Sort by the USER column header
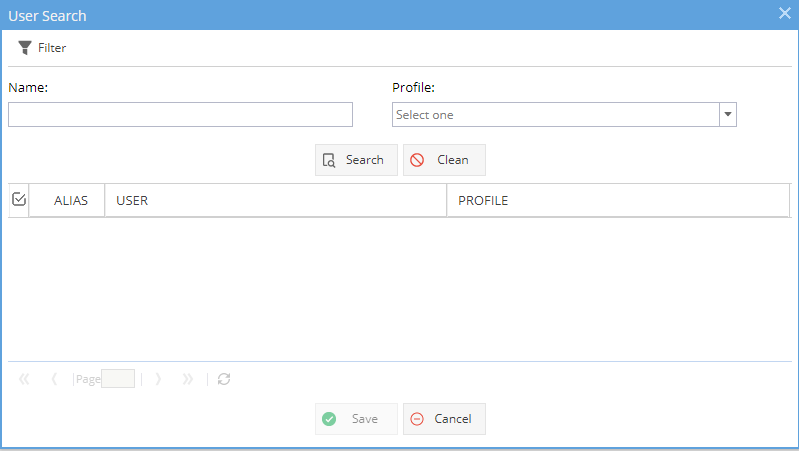This screenshot has width=799, height=451. (x=276, y=201)
